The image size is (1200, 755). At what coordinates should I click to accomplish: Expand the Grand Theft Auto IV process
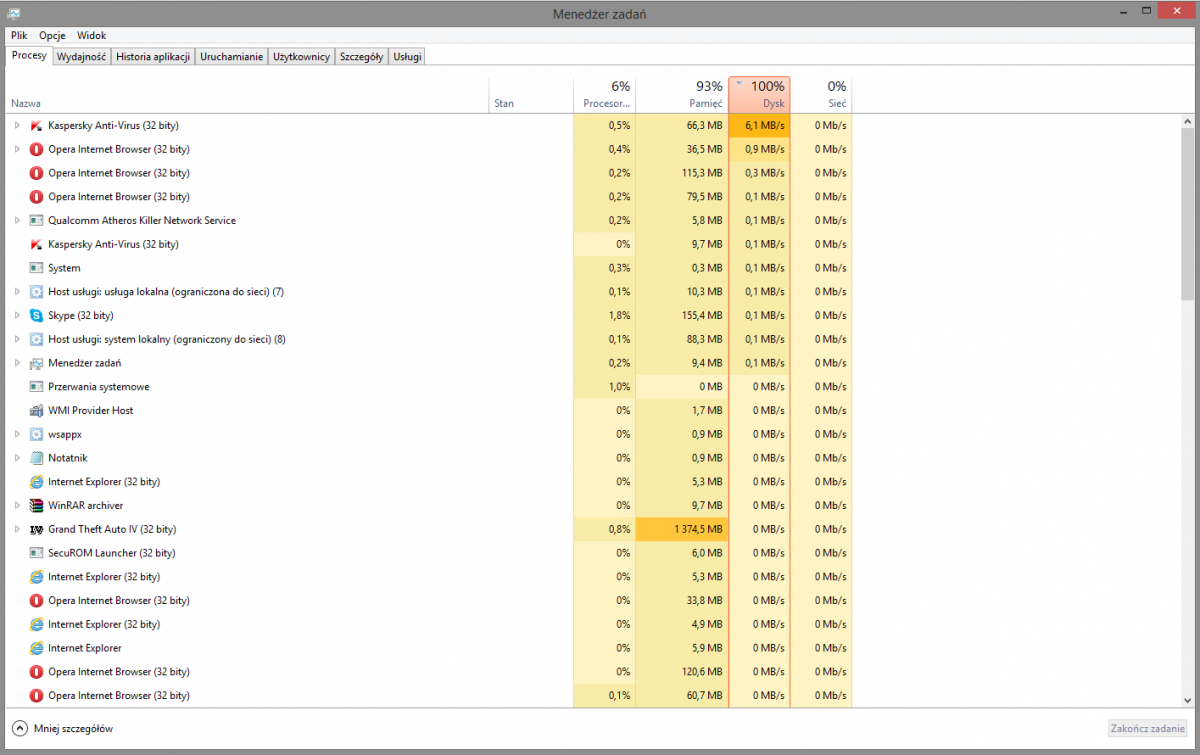click(17, 529)
